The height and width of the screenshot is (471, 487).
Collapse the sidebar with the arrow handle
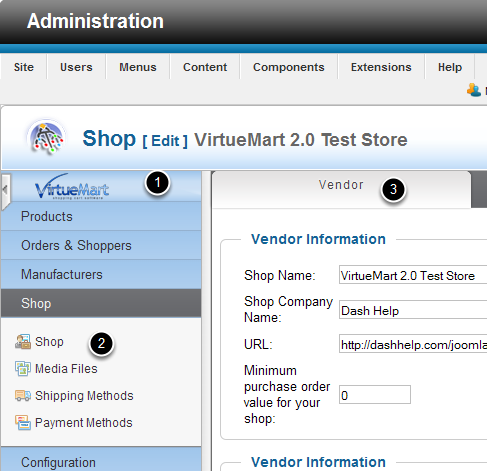pos(5,191)
